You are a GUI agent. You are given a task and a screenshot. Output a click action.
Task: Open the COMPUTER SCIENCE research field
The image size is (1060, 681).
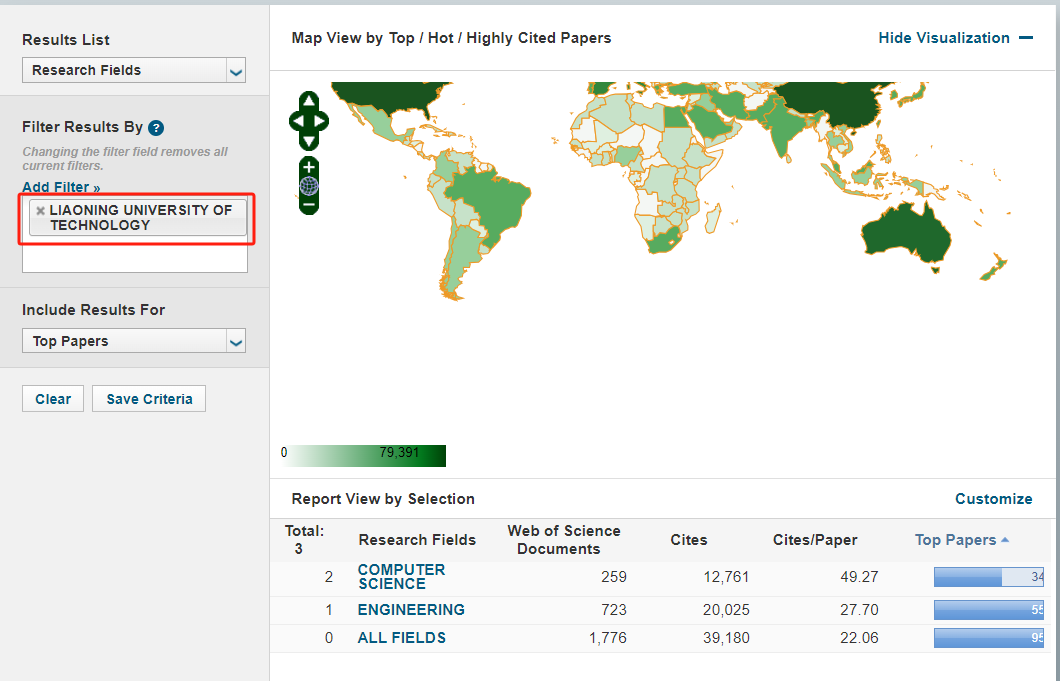coord(401,577)
